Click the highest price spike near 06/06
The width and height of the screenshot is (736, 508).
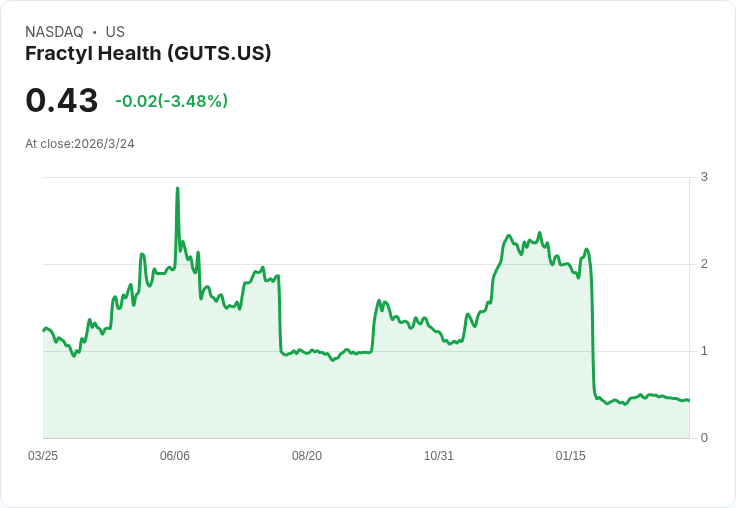tap(177, 189)
